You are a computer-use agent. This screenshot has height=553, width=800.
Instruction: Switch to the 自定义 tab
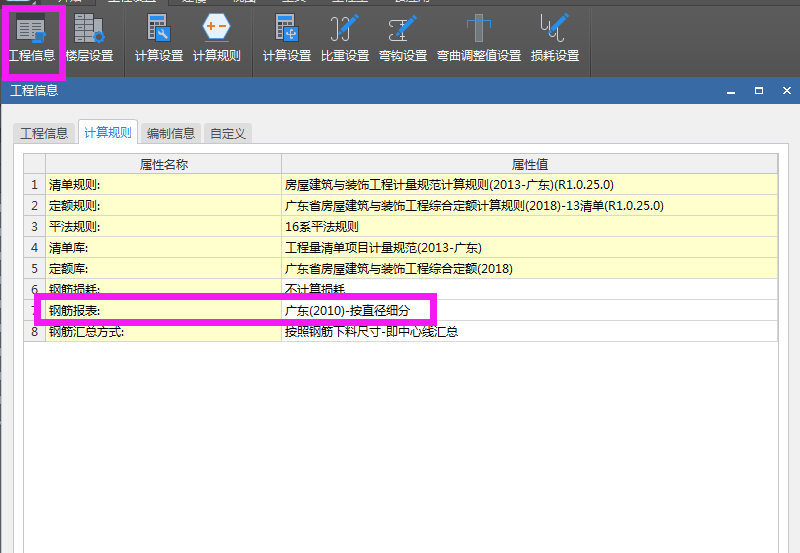(x=228, y=134)
